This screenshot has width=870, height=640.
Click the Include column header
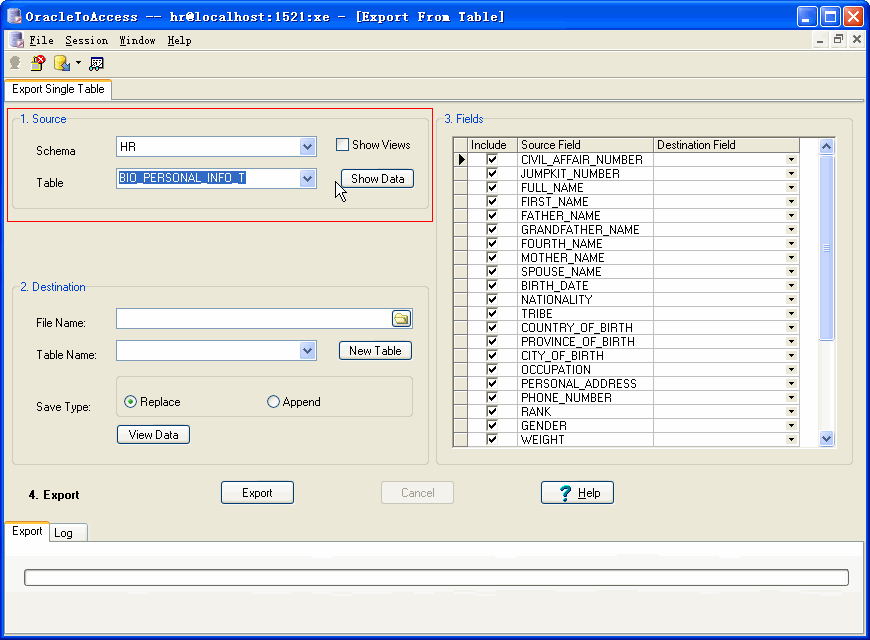492,145
